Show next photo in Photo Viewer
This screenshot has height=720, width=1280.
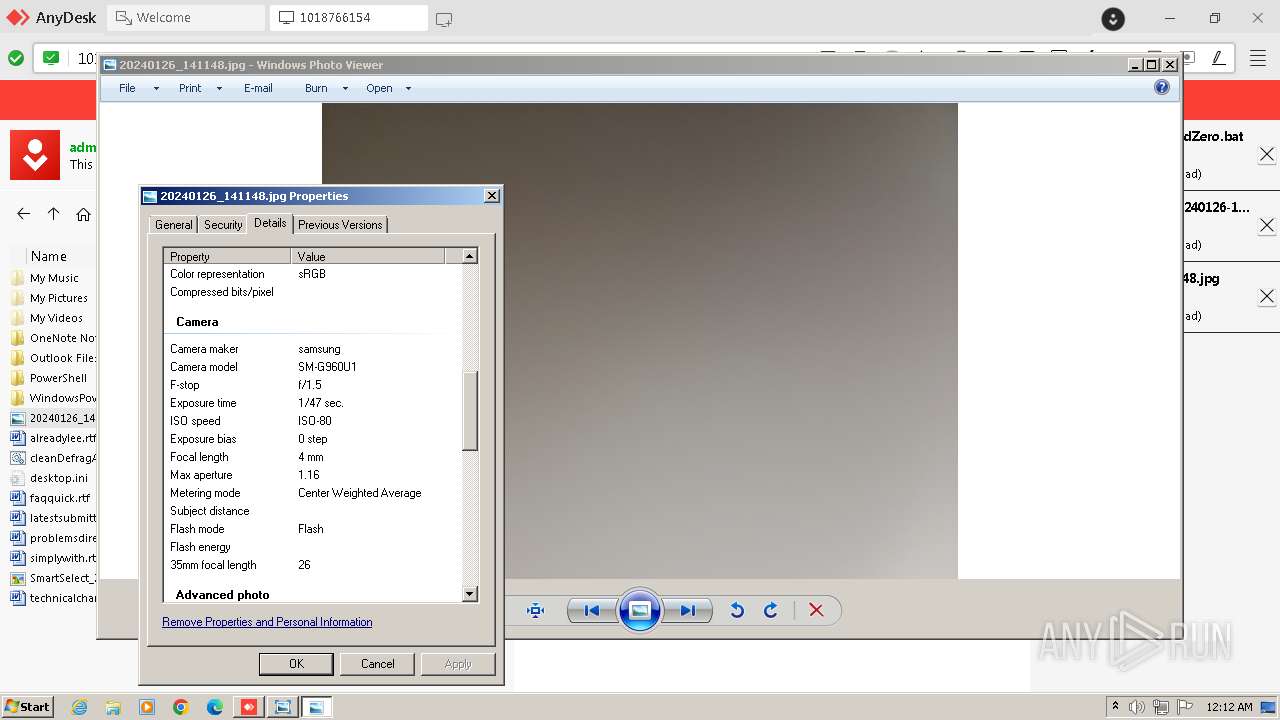(x=688, y=610)
